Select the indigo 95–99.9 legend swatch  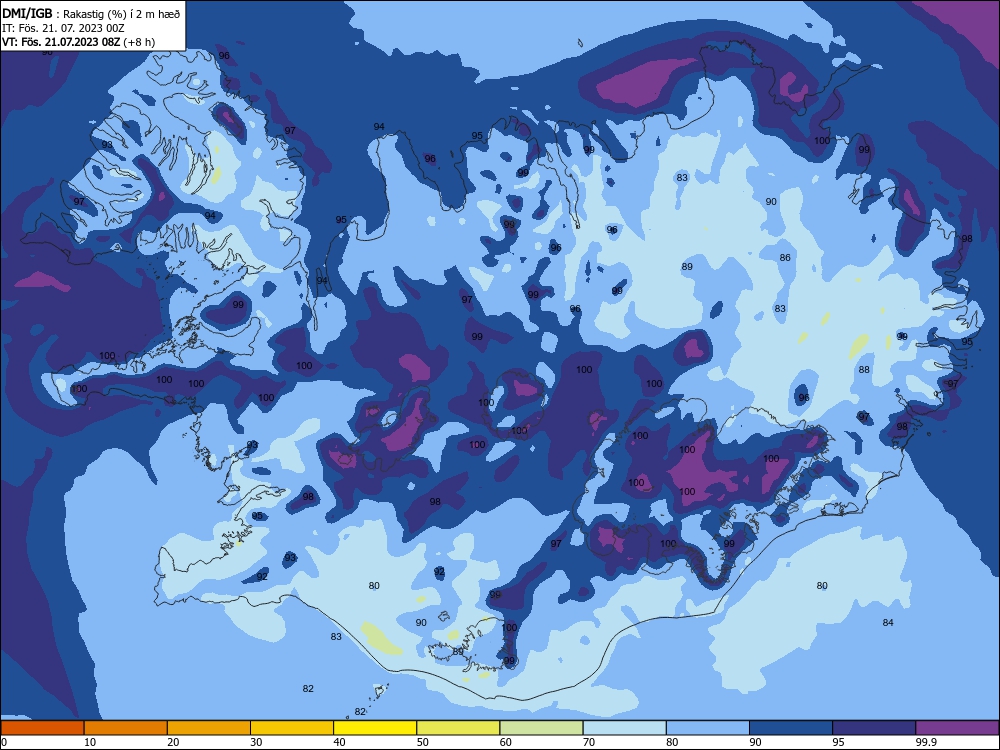click(874, 728)
